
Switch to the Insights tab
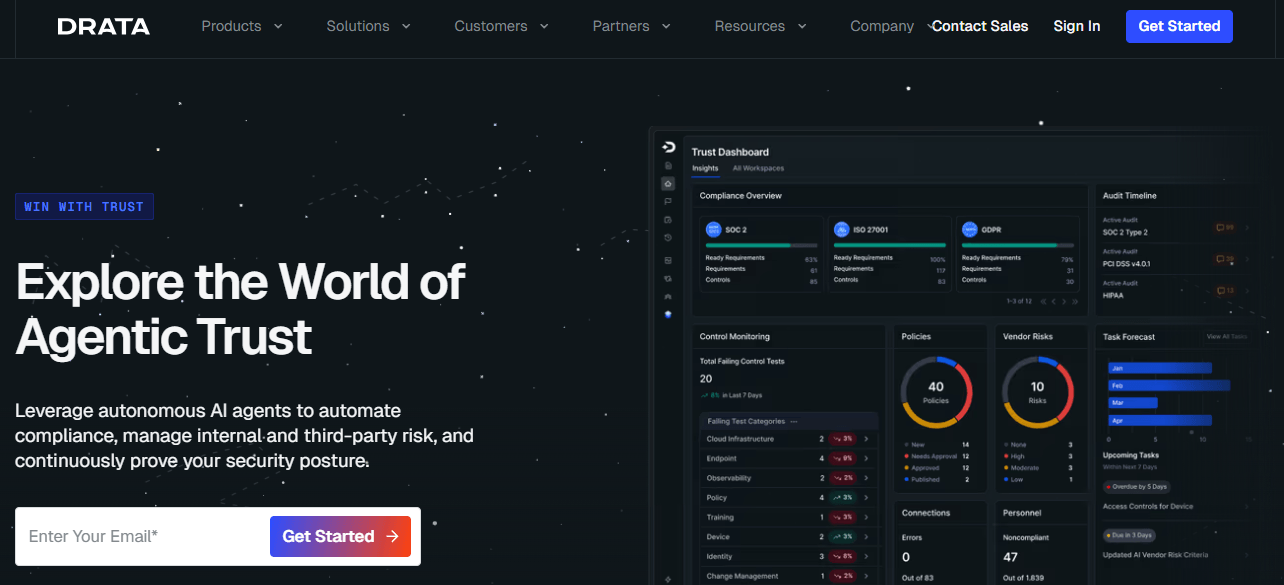(705, 168)
